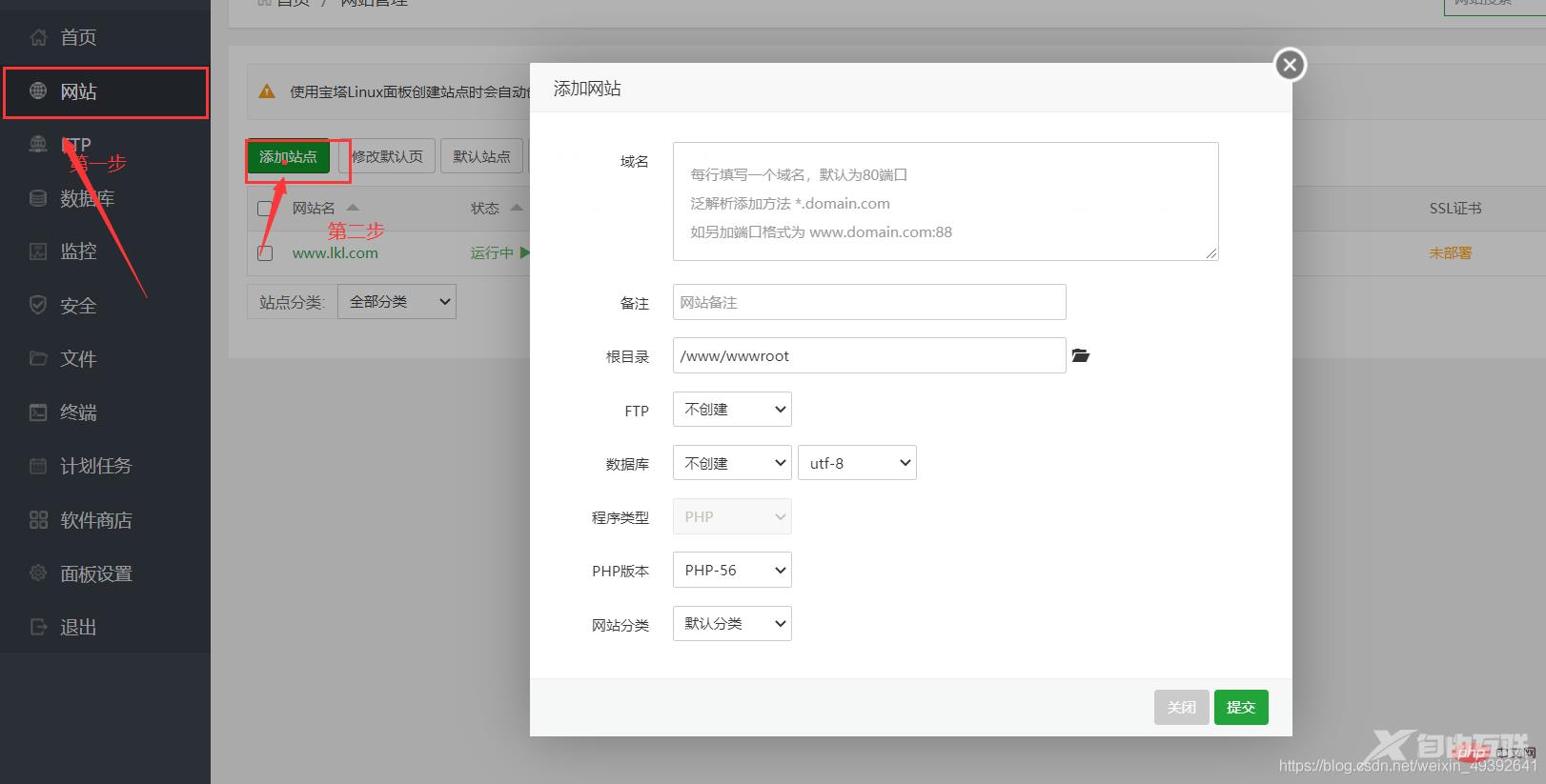Click the green 添加站点 button
The height and width of the screenshot is (784, 1546).
tap(288, 156)
